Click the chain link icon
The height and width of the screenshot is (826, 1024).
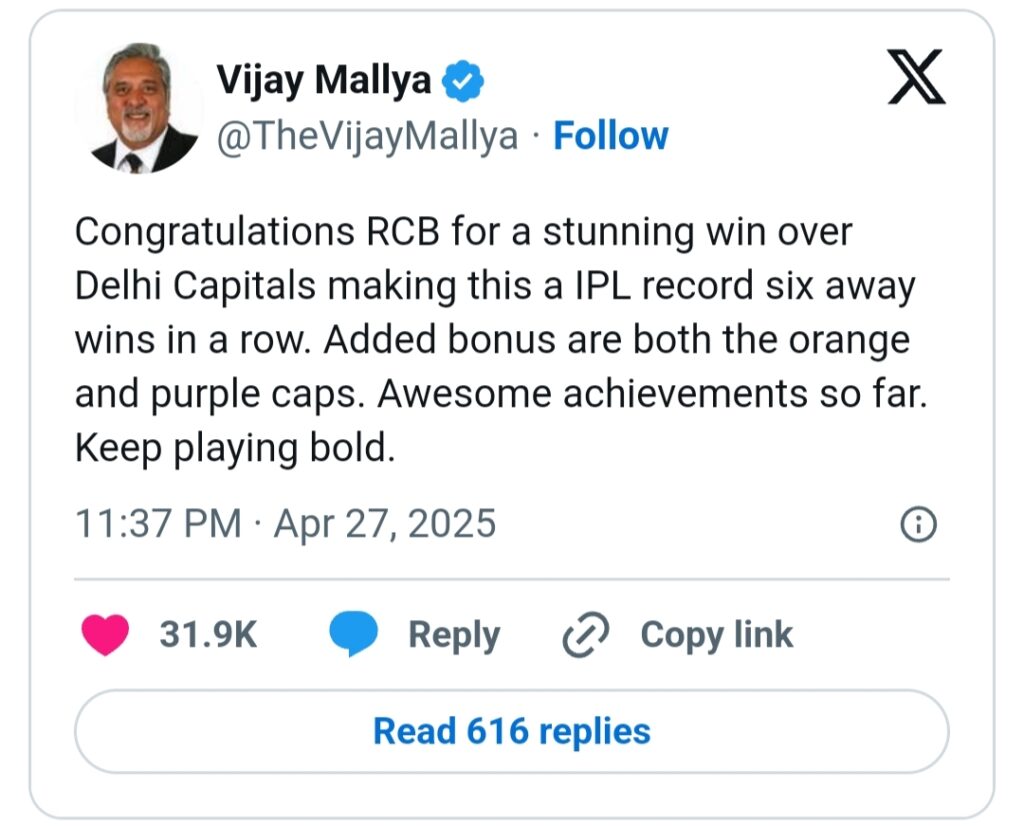point(586,634)
